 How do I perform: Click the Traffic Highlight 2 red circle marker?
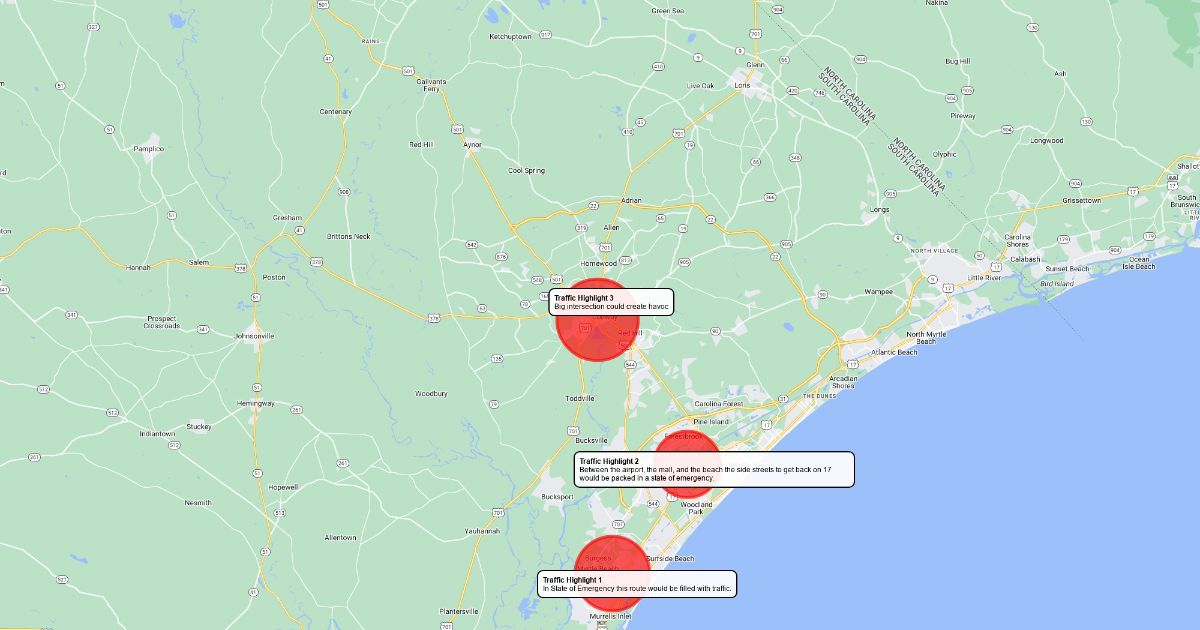pos(686,462)
